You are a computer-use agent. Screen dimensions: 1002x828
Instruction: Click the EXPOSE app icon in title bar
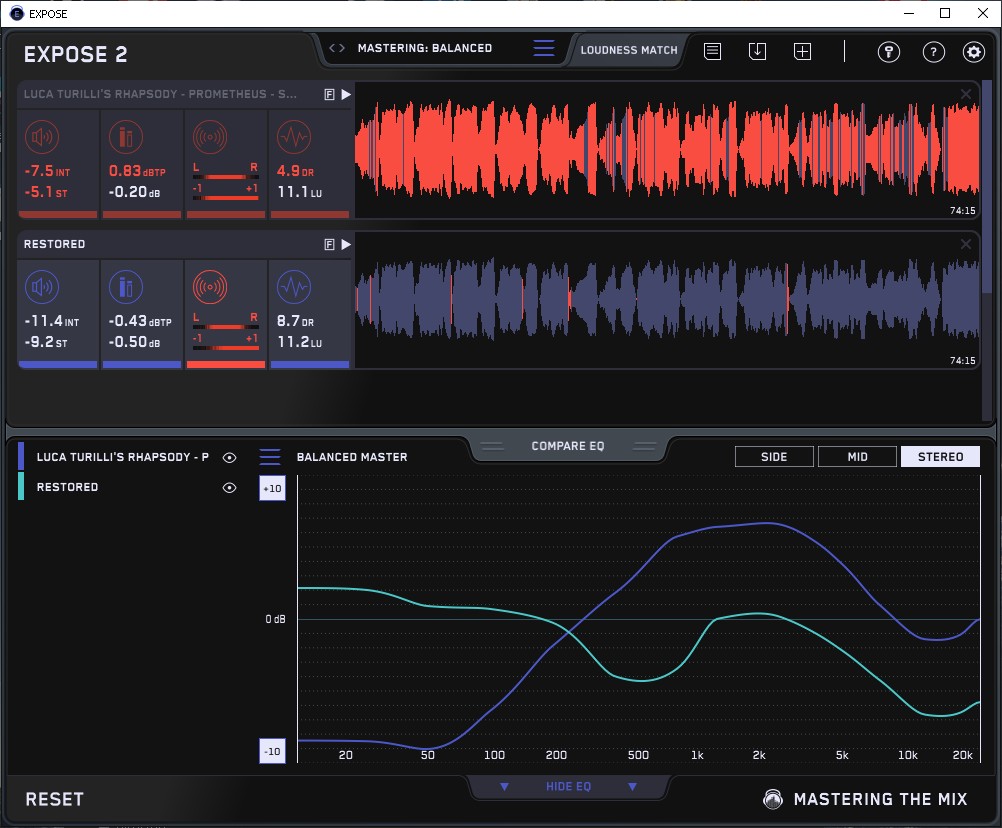click(x=17, y=13)
